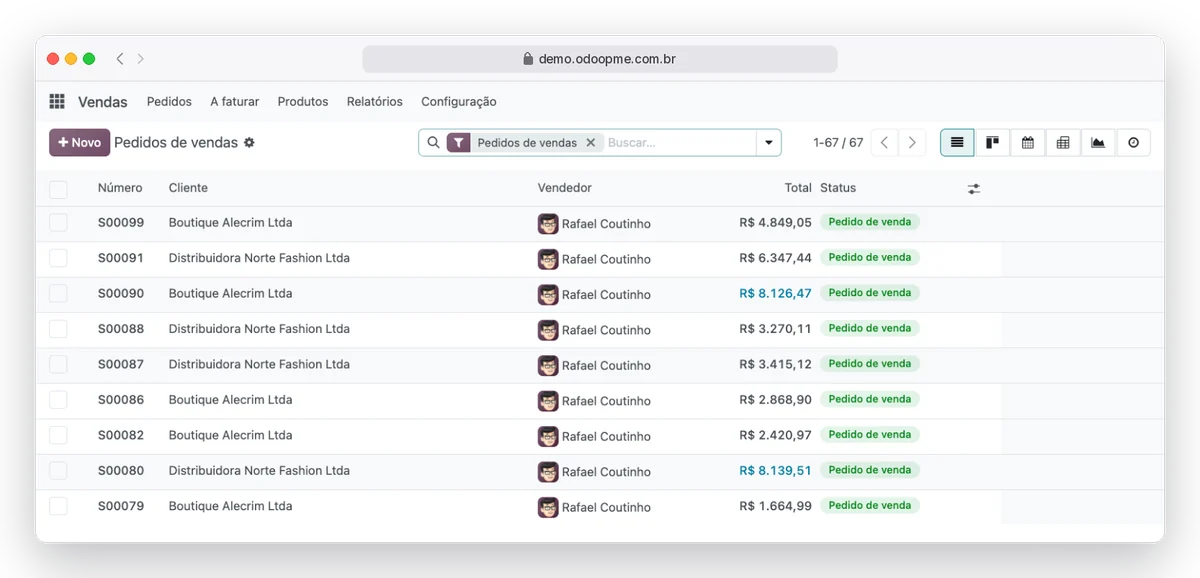The height and width of the screenshot is (578, 1200).
Task: Select the List view icon
Action: click(x=957, y=143)
